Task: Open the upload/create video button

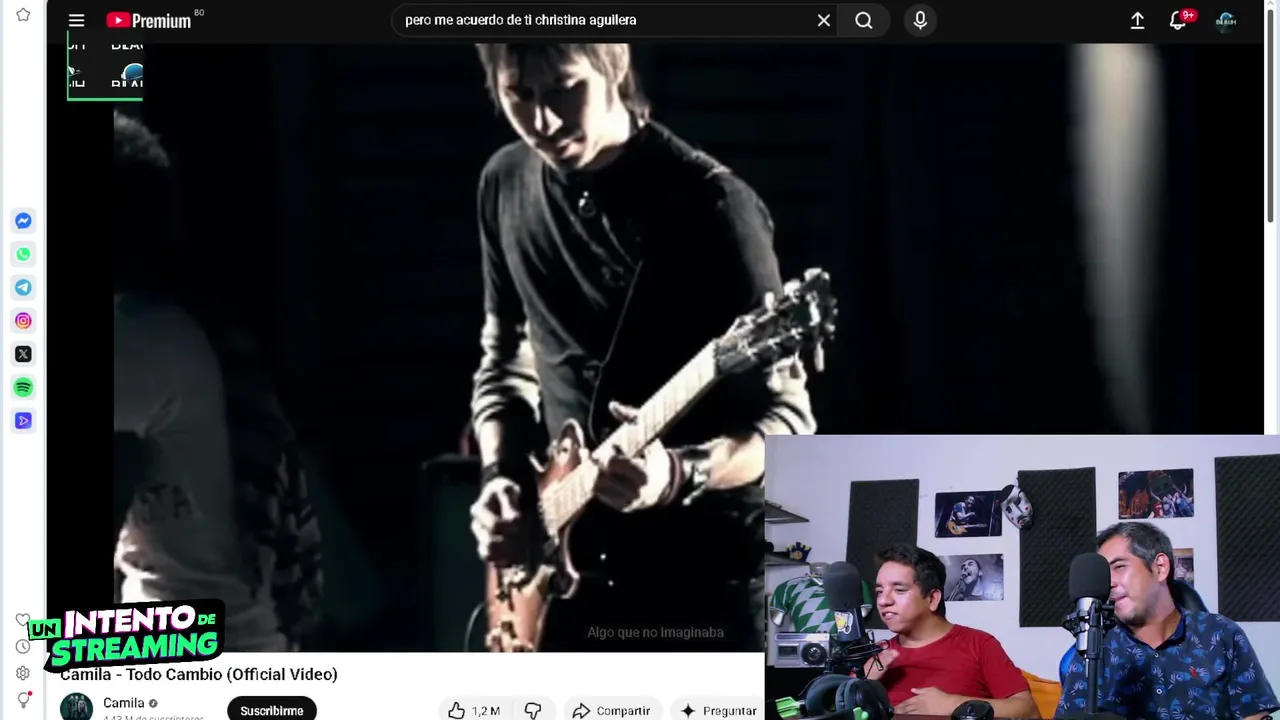Action: click(1137, 20)
